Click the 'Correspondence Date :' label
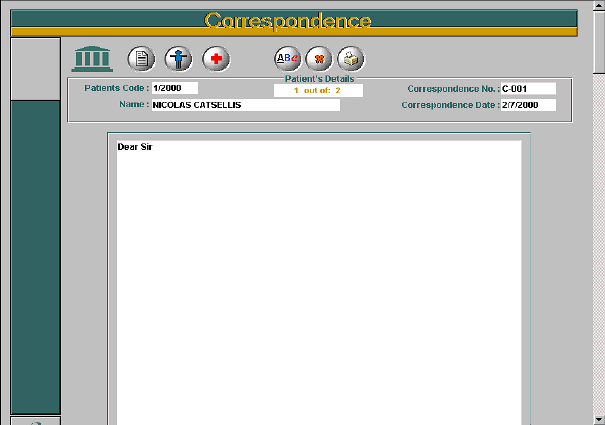This screenshot has height=425, width=605. click(450, 105)
